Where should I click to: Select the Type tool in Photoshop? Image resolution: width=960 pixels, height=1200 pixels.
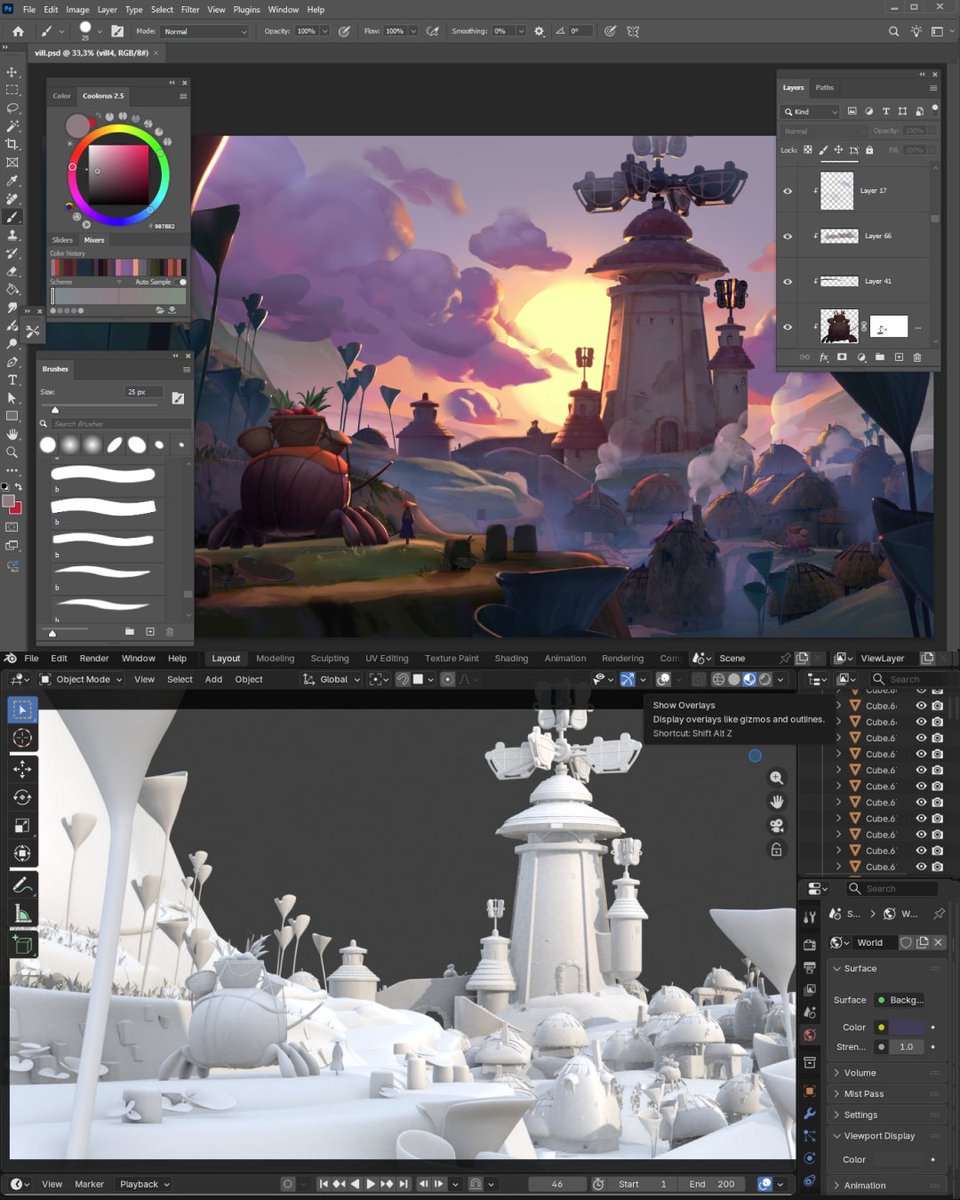click(13, 380)
